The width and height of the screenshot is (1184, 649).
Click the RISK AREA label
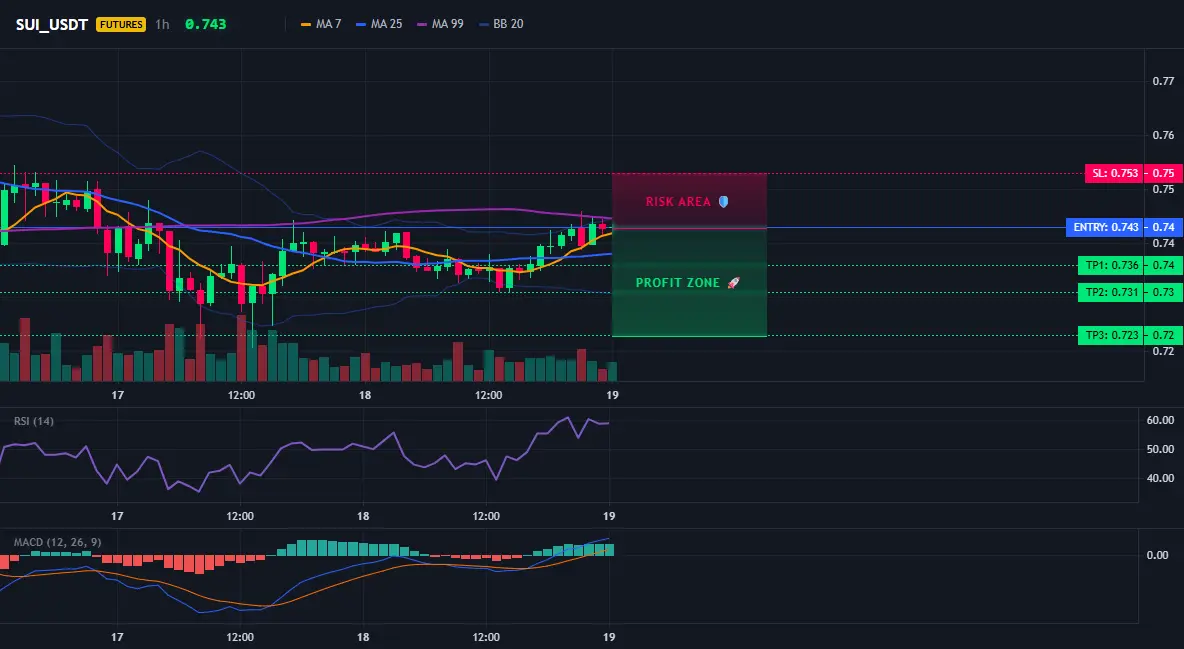[x=678, y=202]
